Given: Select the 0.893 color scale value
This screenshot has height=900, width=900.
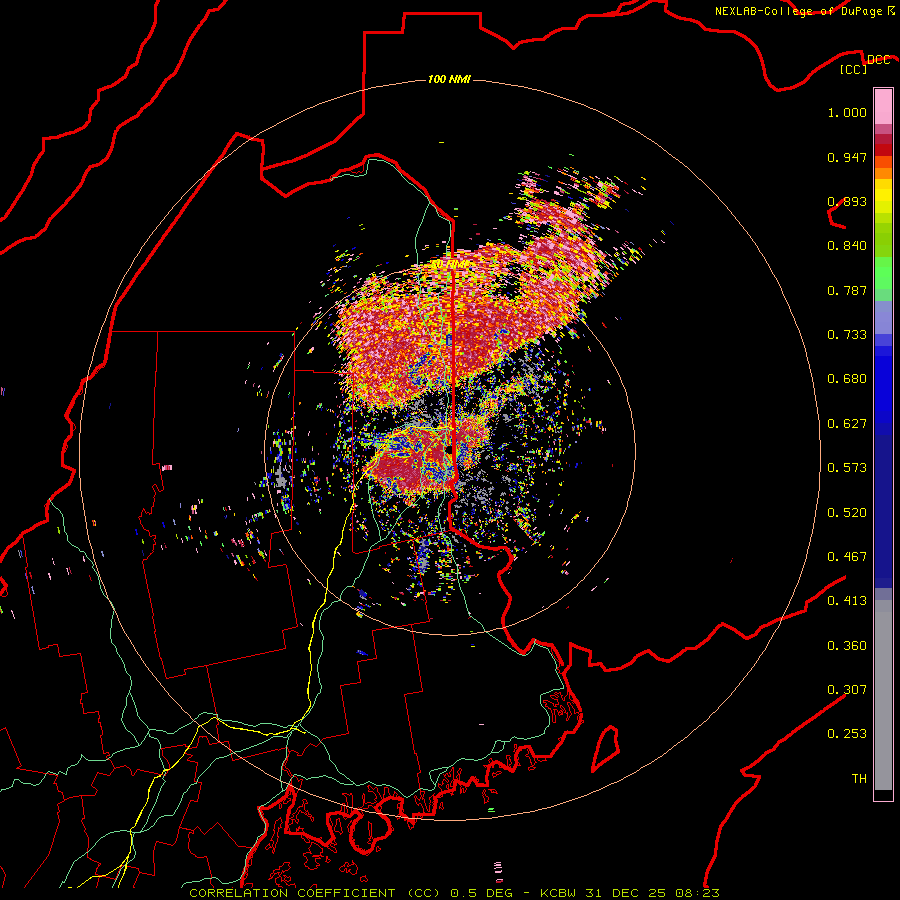Looking at the screenshot, I should (847, 201).
